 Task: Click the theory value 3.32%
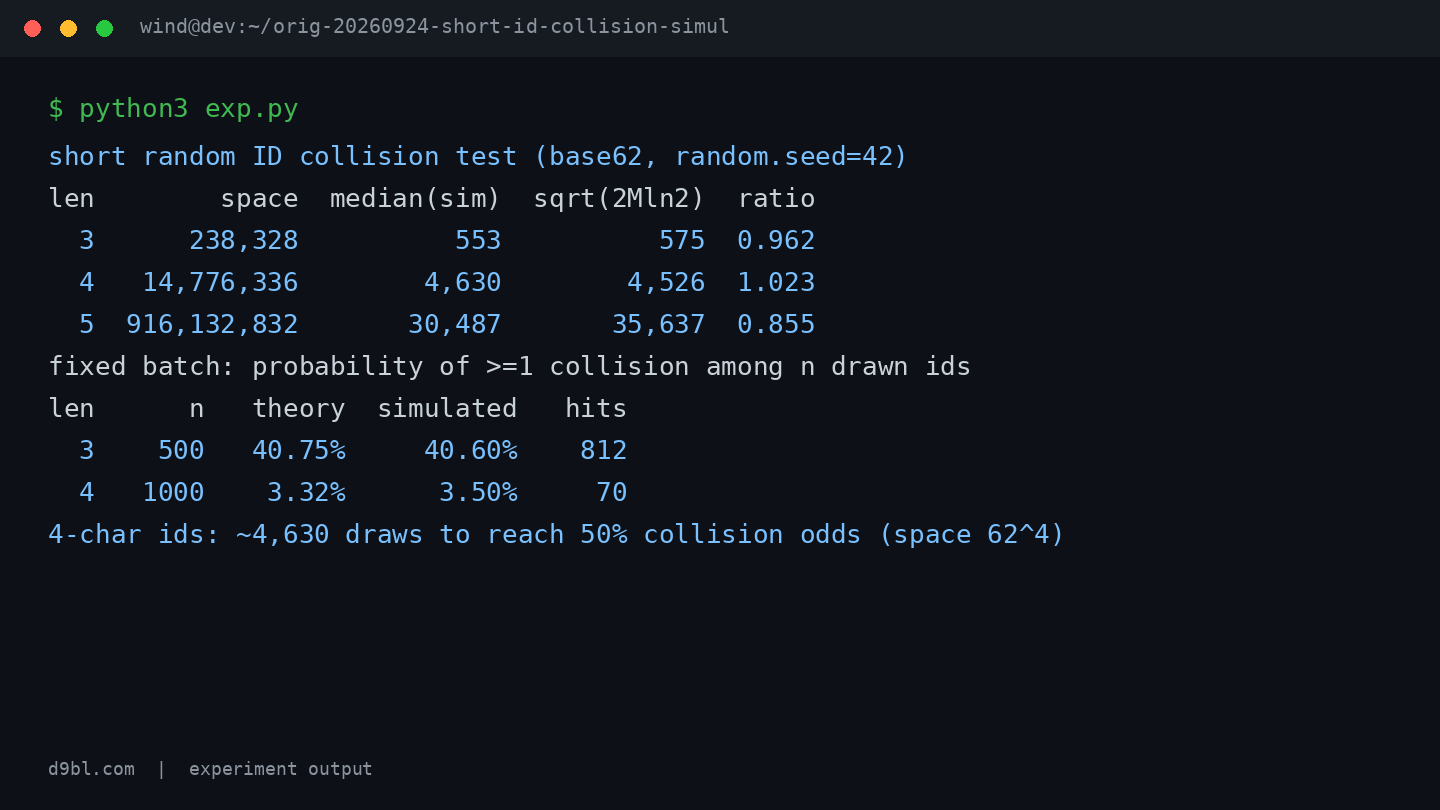pyautogui.click(x=306, y=493)
